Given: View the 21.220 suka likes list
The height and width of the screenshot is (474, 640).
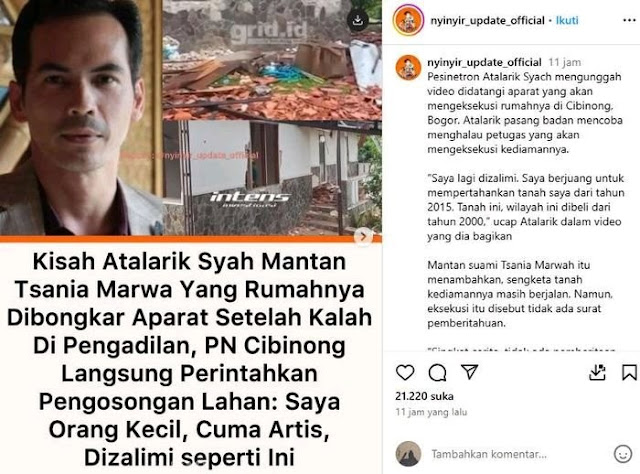Looking at the screenshot, I should [424, 396].
